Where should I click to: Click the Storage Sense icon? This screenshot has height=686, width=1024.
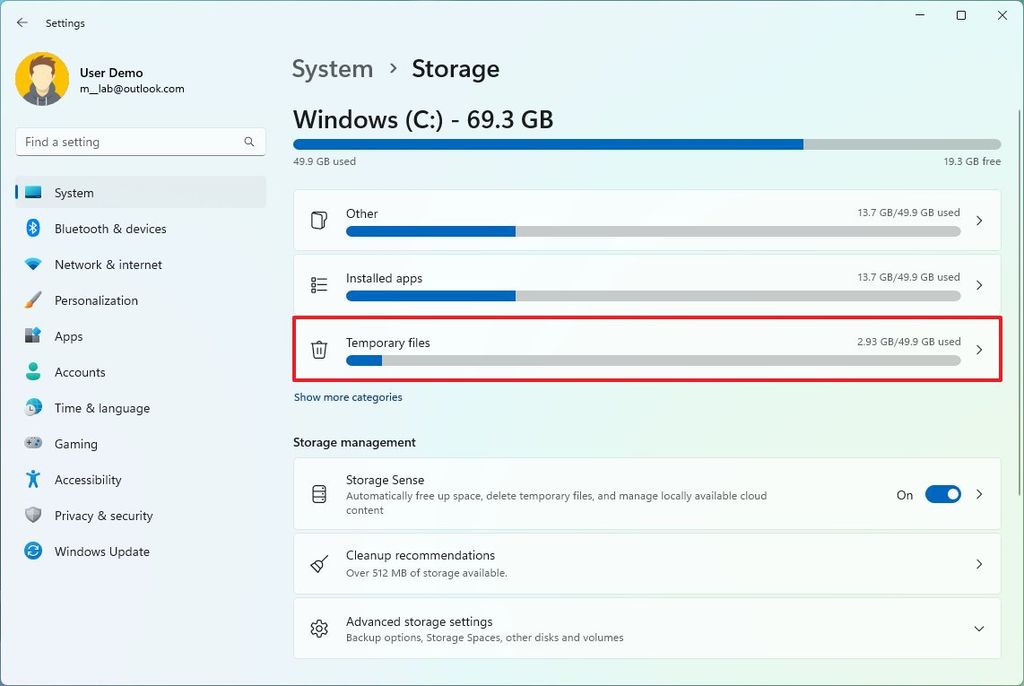tap(319, 494)
